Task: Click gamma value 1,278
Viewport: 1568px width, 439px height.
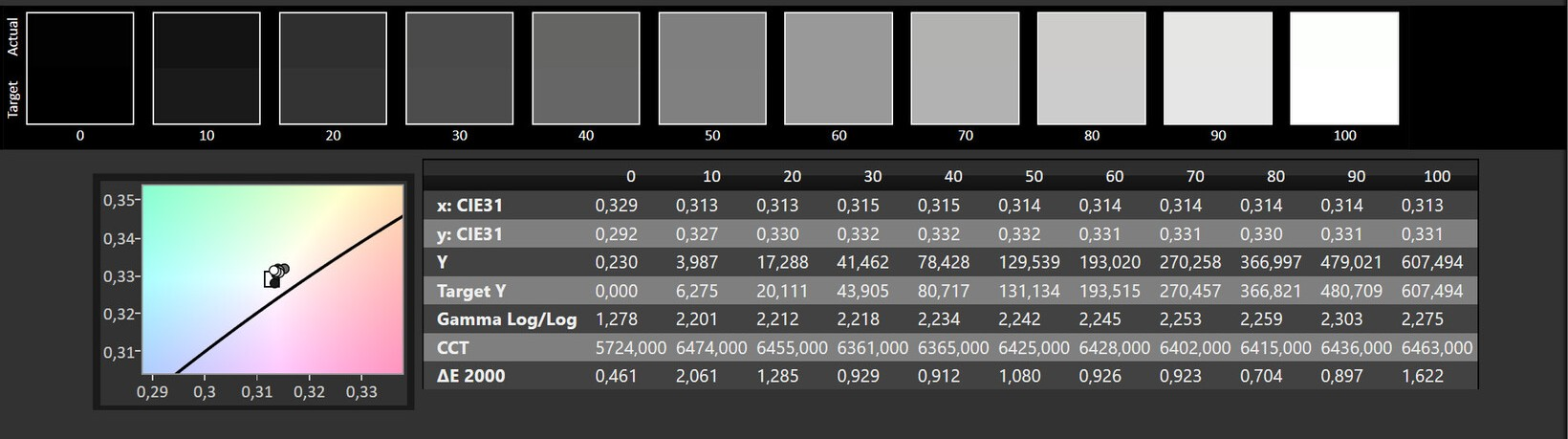Action: [616, 319]
